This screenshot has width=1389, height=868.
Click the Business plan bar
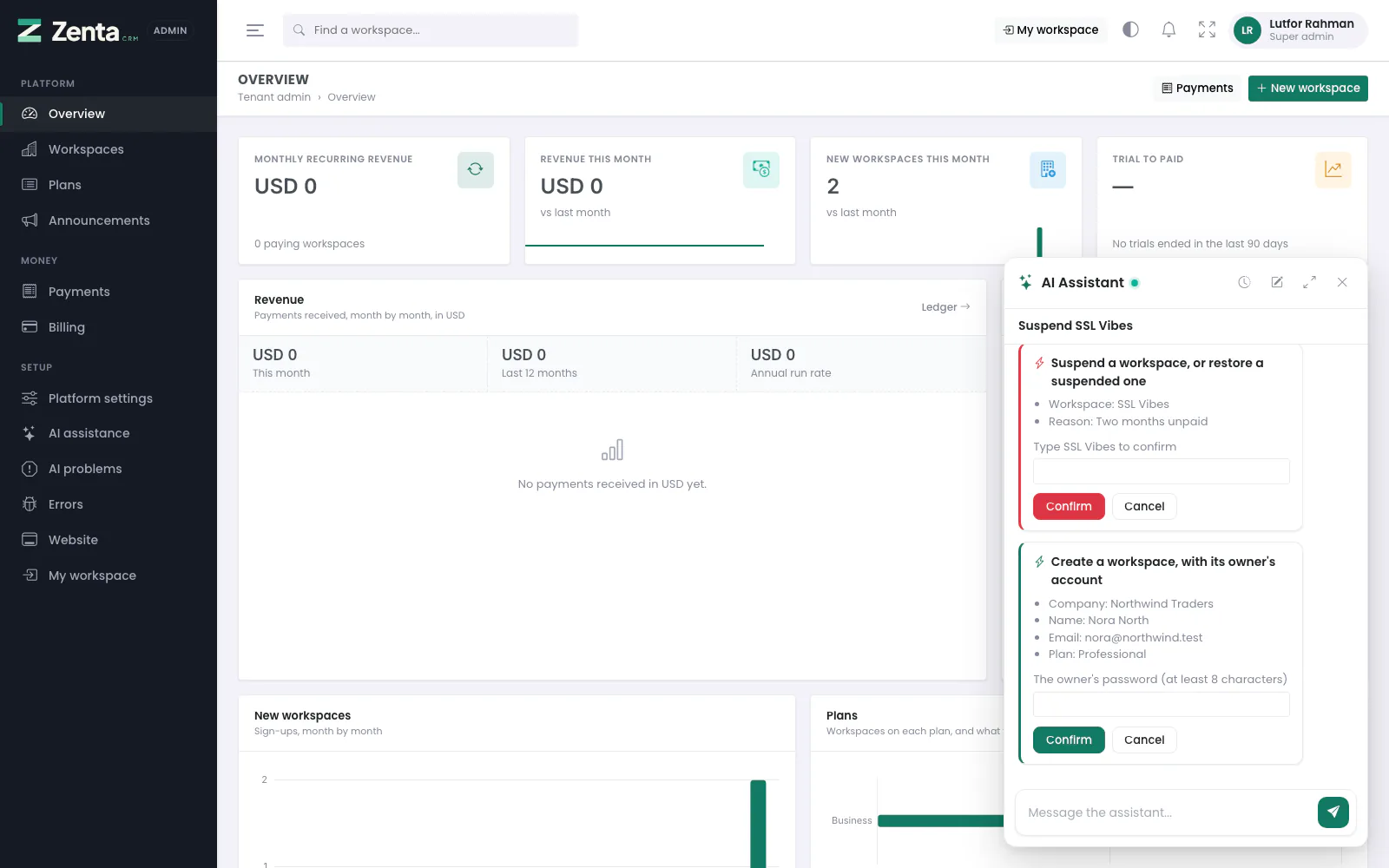(x=941, y=821)
